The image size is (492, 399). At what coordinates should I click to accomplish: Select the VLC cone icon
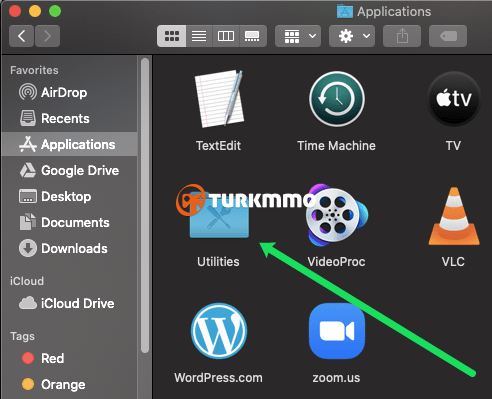point(454,216)
